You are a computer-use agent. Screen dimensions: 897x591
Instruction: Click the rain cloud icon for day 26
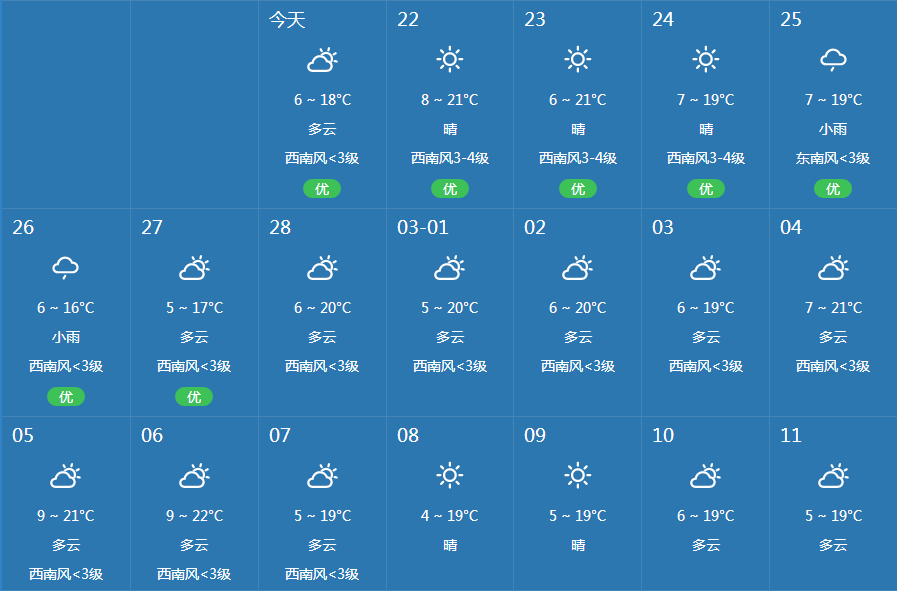66,268
